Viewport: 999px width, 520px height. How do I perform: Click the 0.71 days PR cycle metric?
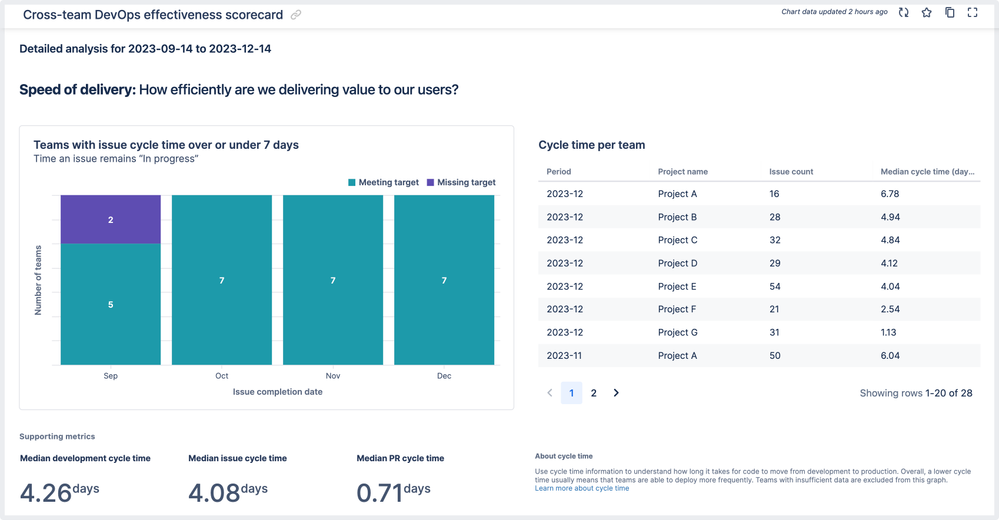393,492
